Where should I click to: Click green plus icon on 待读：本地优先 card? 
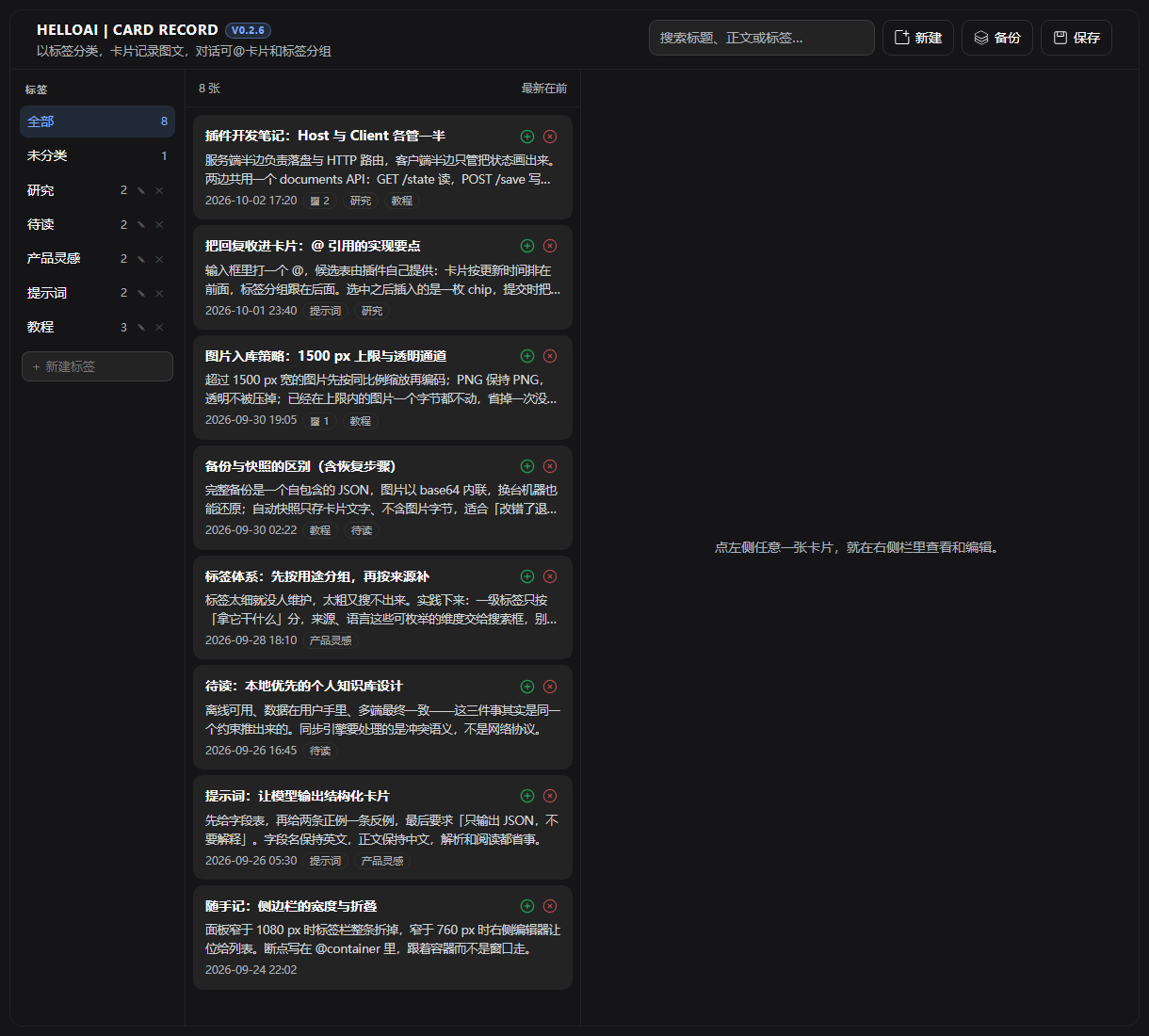pyautogui.click(x=527, y=687)
